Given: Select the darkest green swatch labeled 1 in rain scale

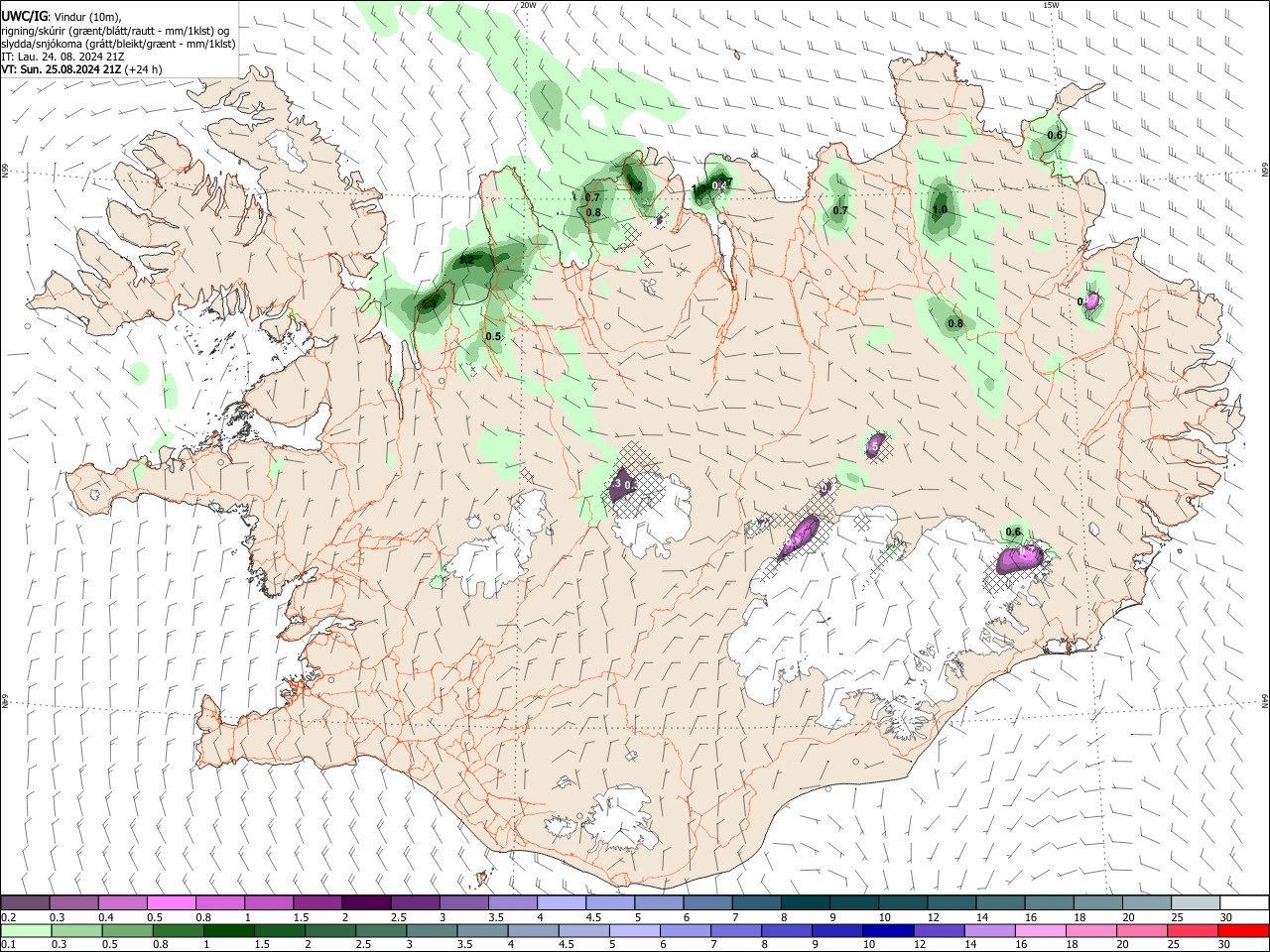Looking at the screenshot, I should [x=228, y=931].
